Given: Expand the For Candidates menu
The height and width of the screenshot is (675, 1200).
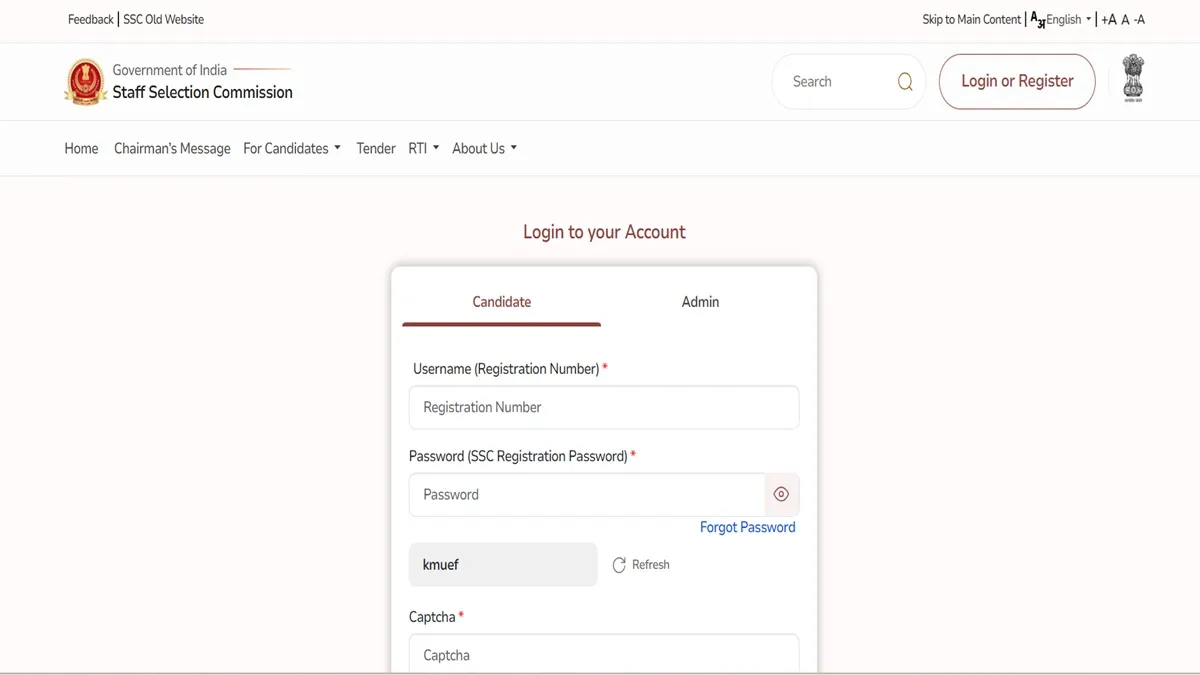Looking at the screenshot, I should point(292,148).
